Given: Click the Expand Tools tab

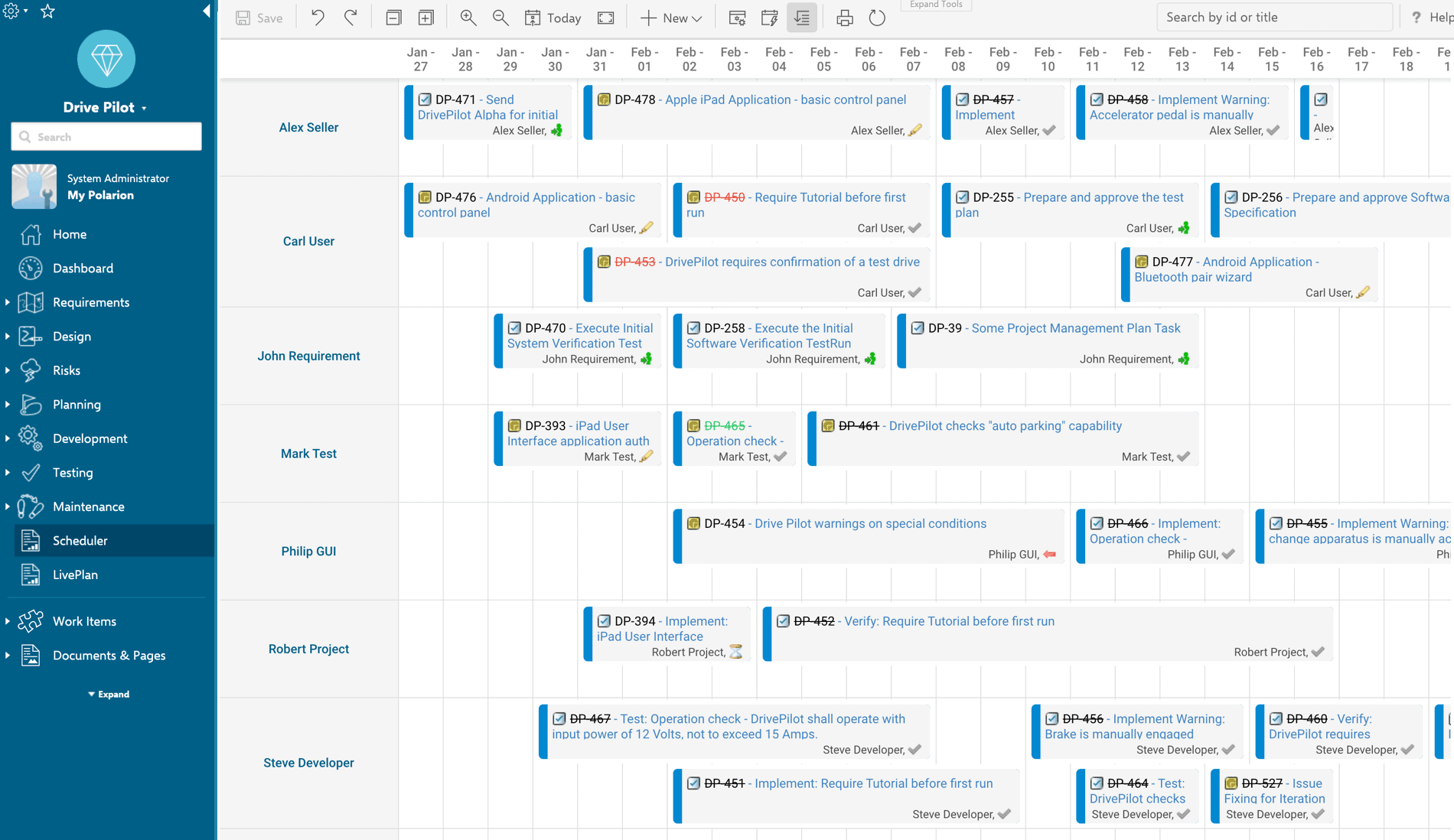Looking at the screenshot, I should pos(936,5).
